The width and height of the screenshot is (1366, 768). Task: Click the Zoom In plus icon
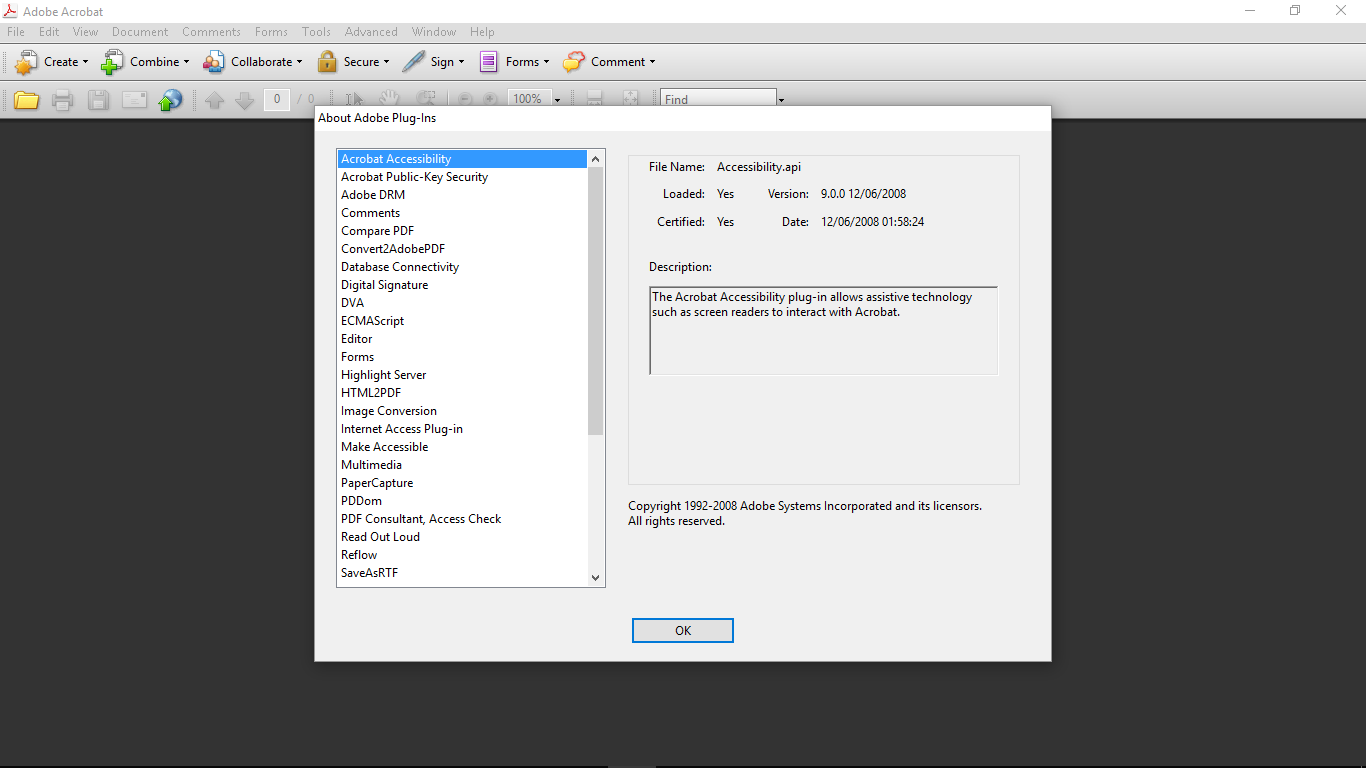(490, 99)
